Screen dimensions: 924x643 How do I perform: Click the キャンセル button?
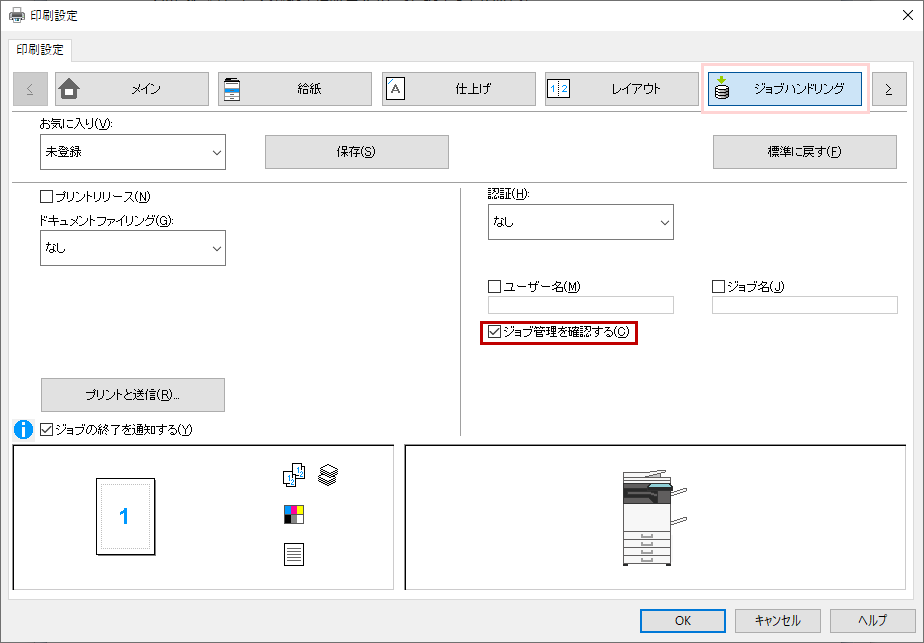coord(778,621)
